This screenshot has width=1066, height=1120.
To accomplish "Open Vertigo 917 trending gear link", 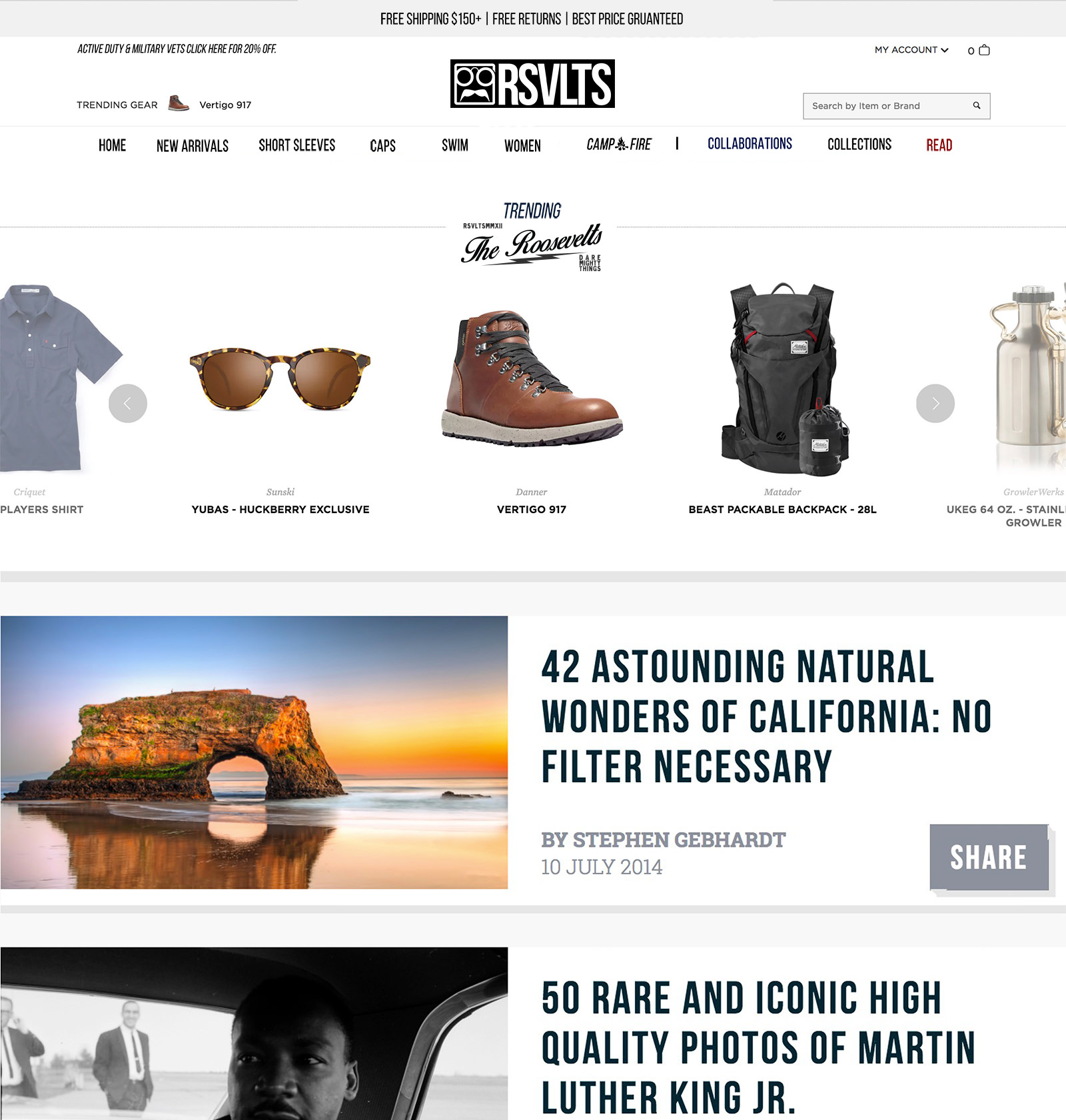I will point(225,105).
